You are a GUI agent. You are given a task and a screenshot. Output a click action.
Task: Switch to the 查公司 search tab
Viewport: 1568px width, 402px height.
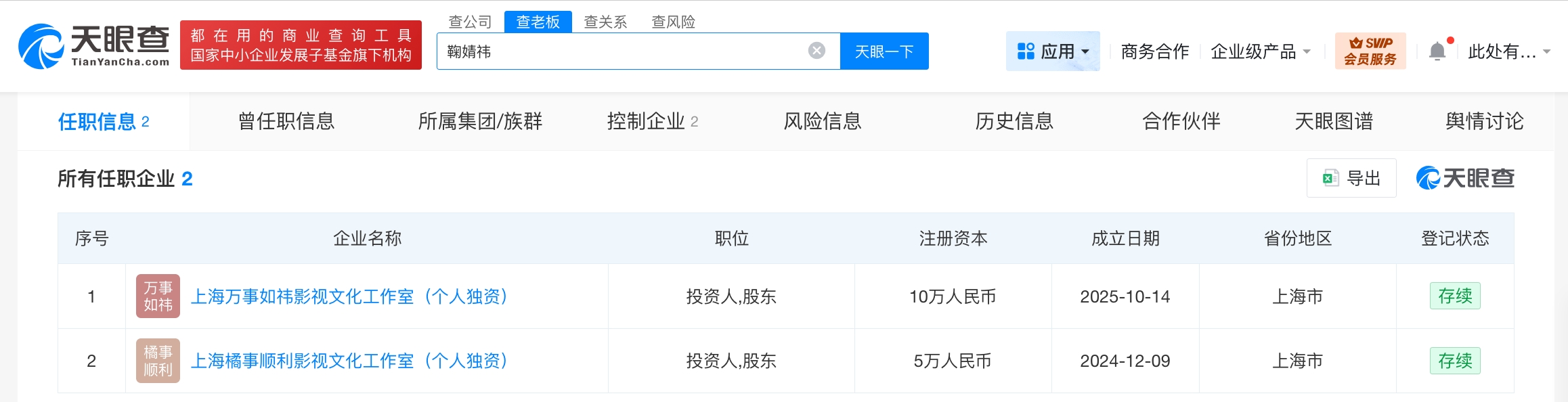click(470, 22)
